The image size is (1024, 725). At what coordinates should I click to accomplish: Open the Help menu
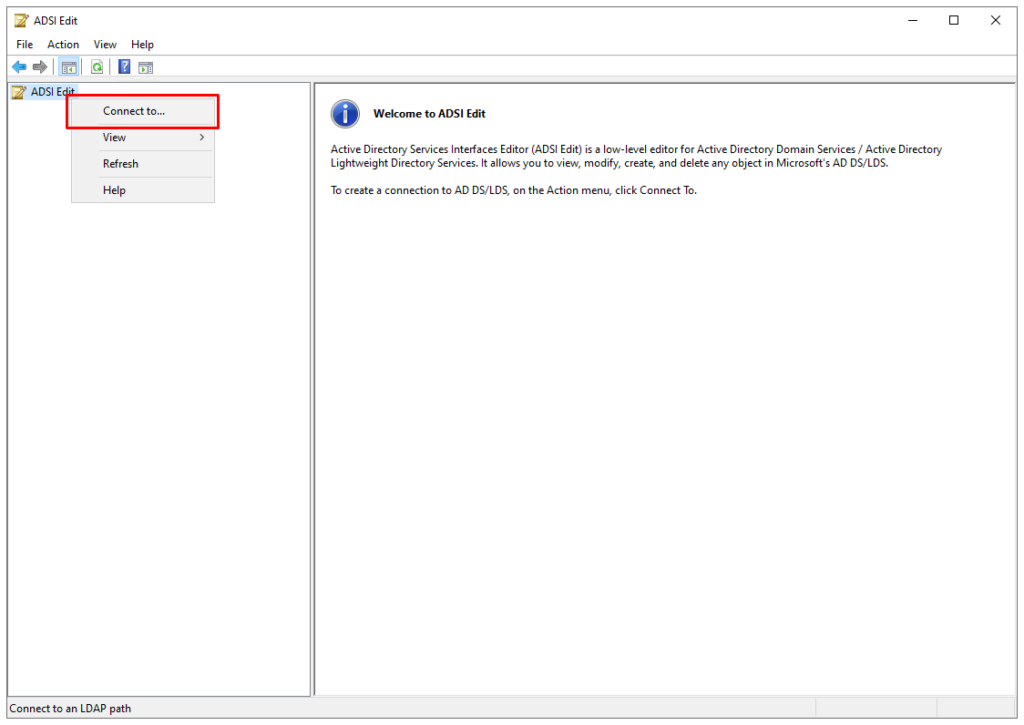coord(142,44)
